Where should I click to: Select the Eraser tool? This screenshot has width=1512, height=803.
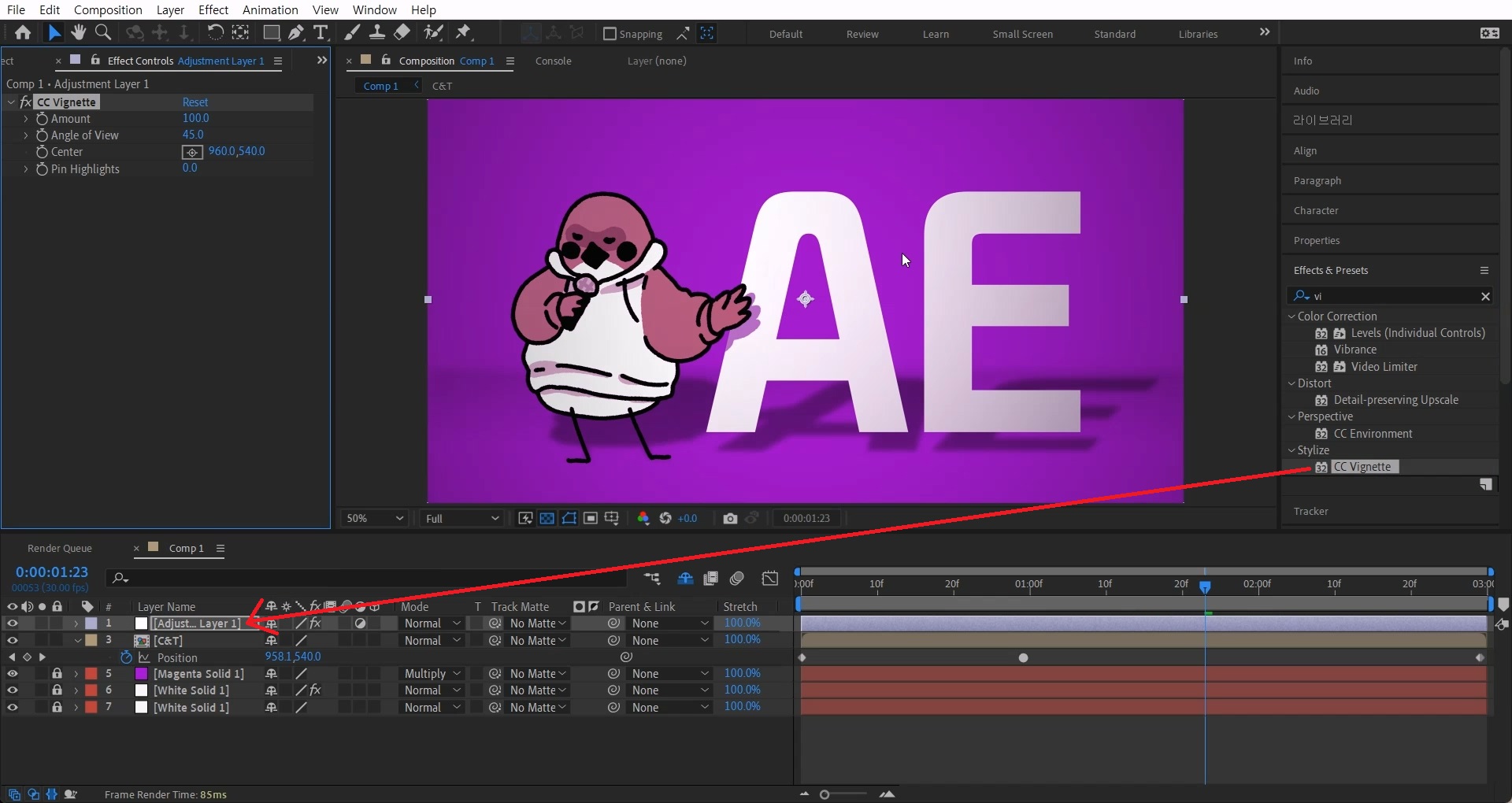tap(402, 32)
